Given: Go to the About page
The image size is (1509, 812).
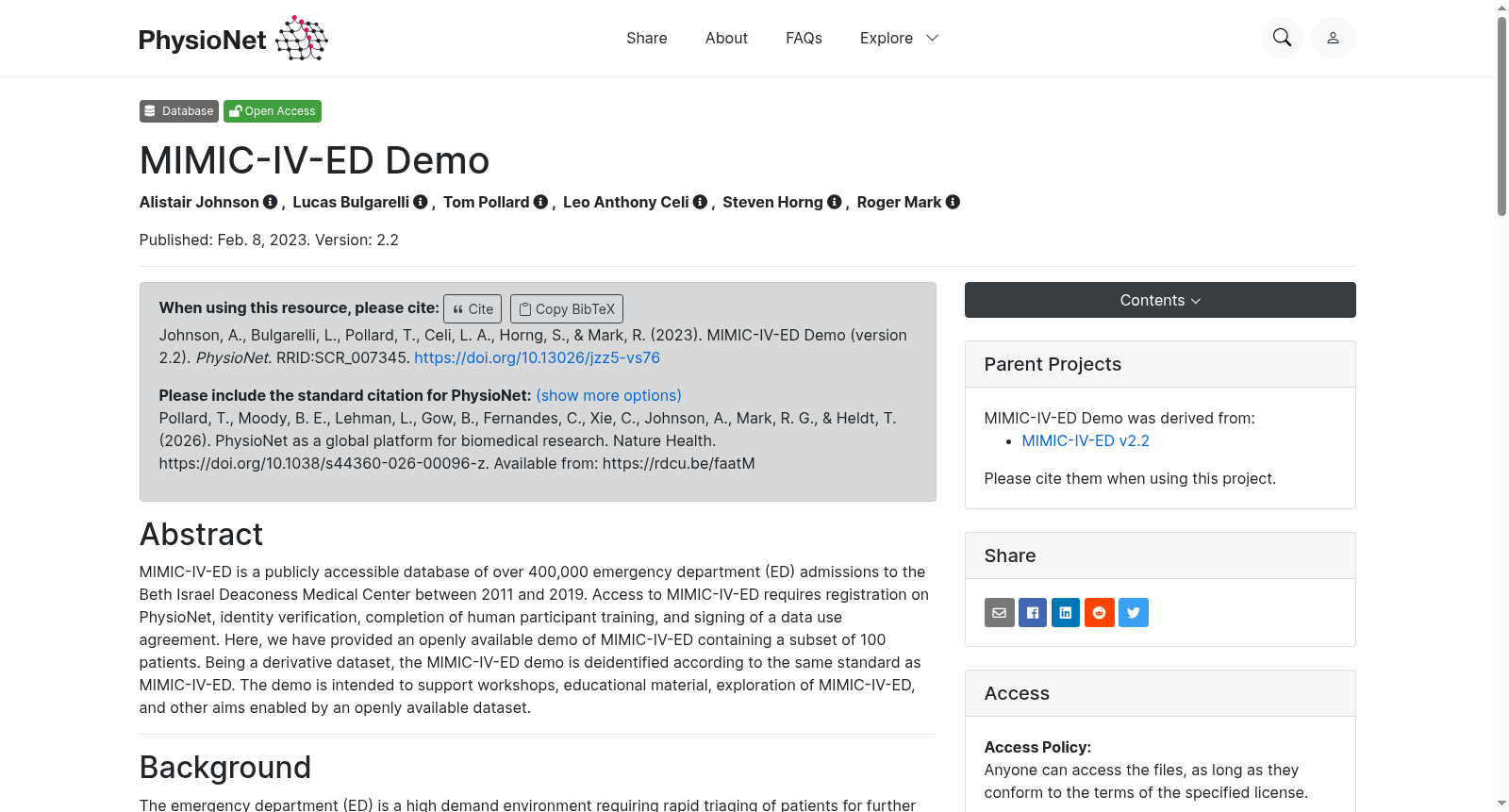Looking at the screenshot, I should 726,38.
